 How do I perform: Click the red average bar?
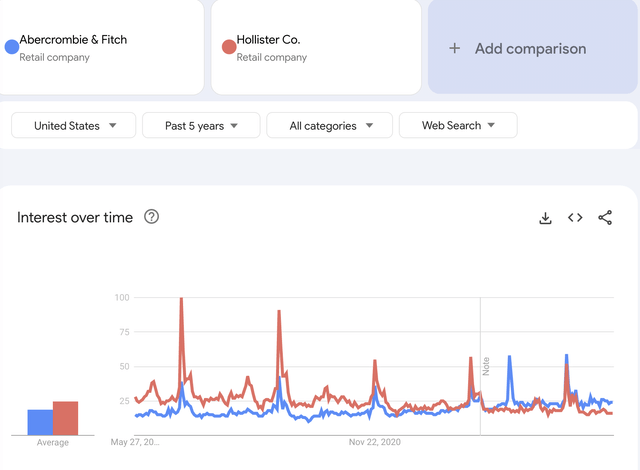tap(65, 418)
